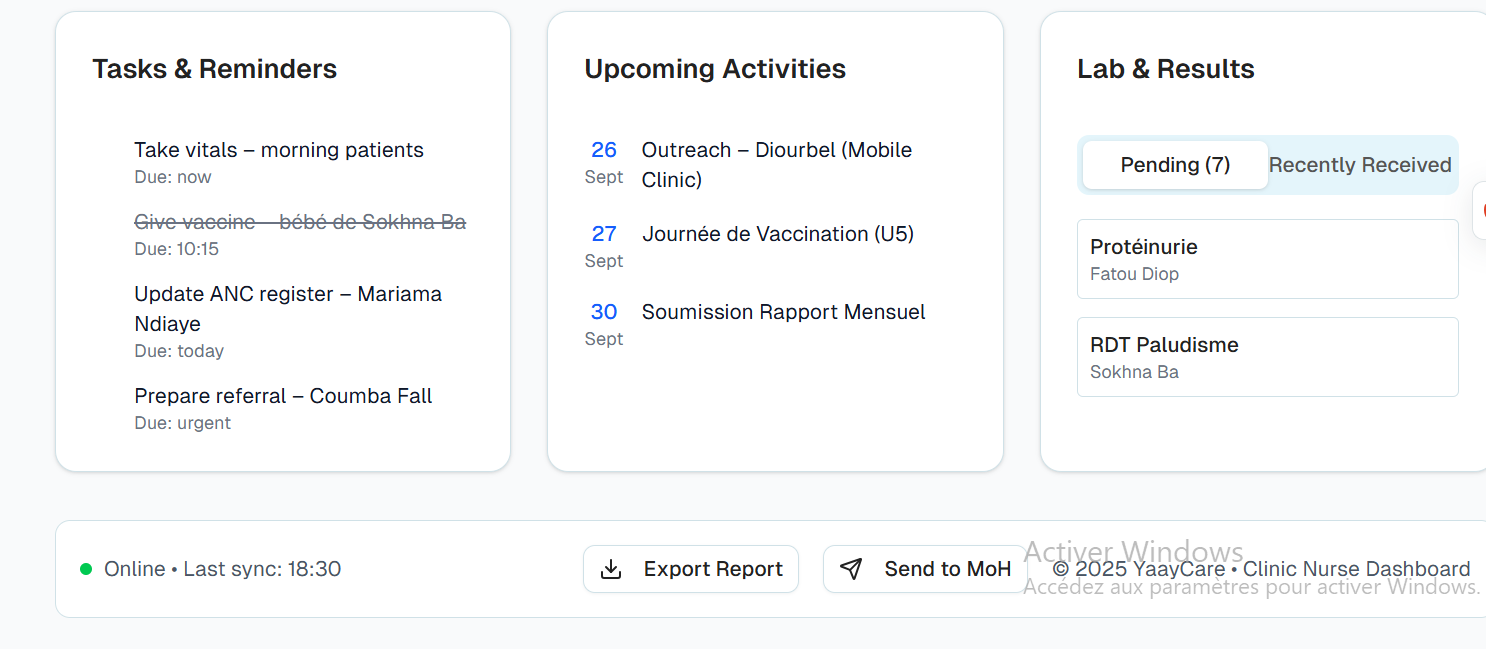1486x649 pixels.
Task: Click the Tasks & Reminders heading
Action: 214,69
